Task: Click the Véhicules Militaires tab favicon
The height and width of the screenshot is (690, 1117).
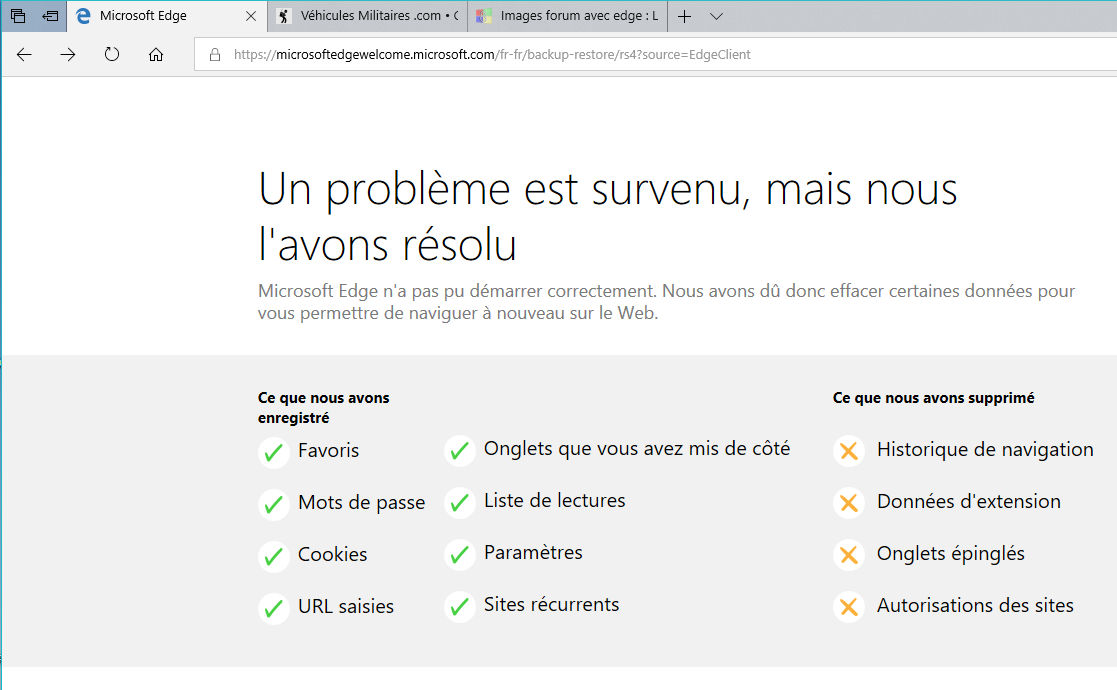Action: (284, 16)
